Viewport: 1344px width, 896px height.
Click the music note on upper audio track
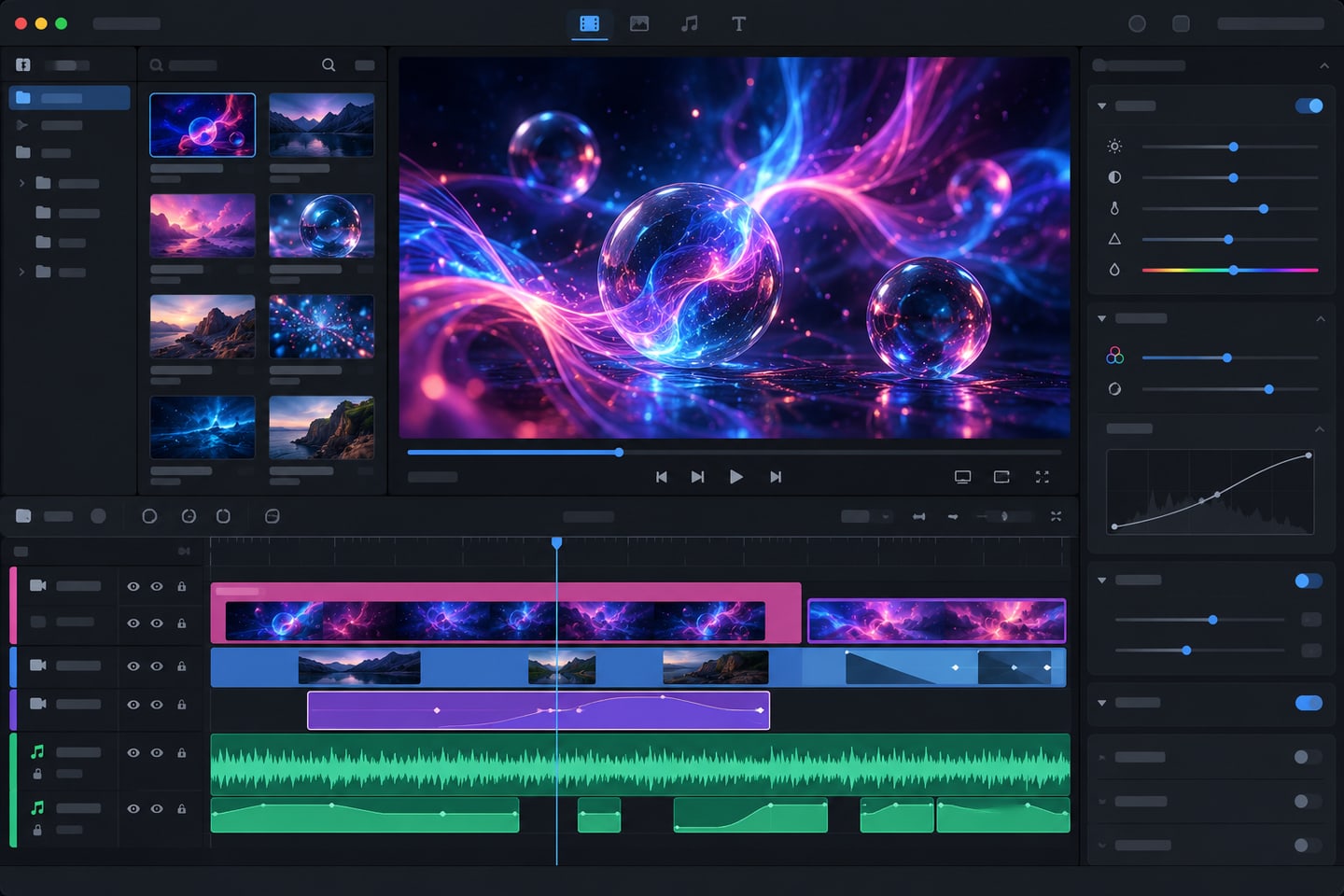[x=37, y=751]
